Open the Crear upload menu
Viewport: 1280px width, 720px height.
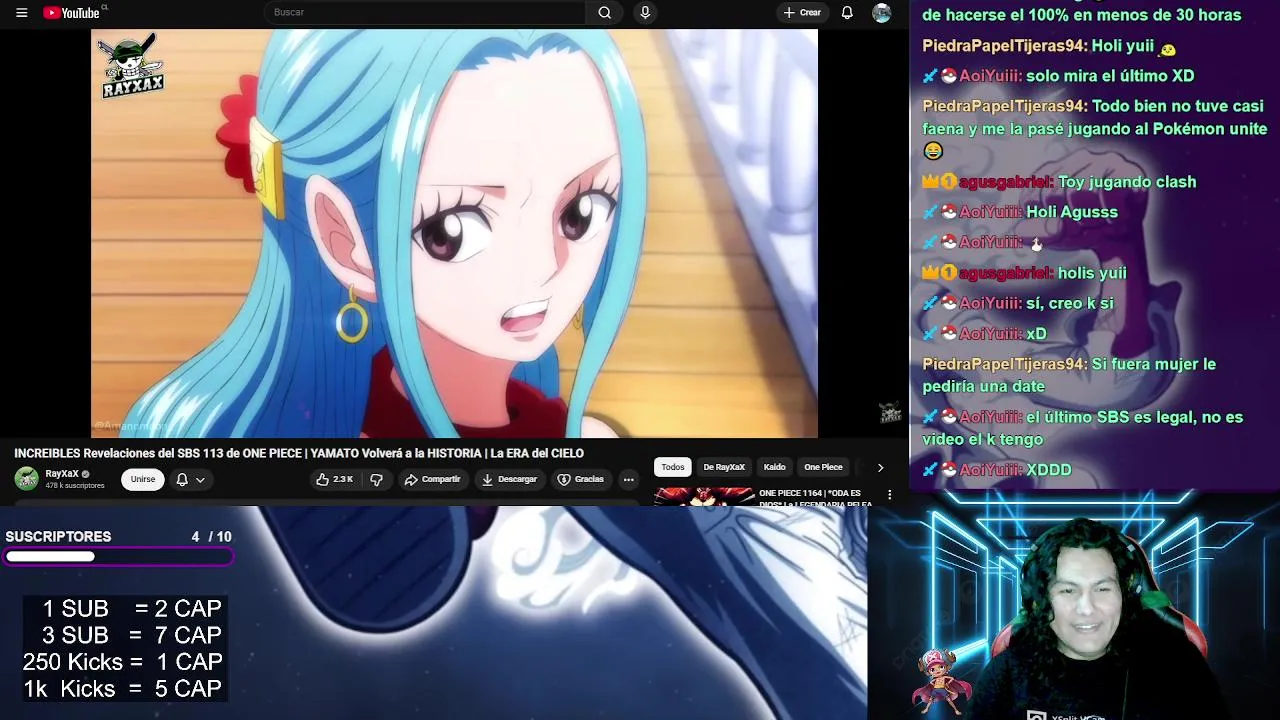point(802,12)
